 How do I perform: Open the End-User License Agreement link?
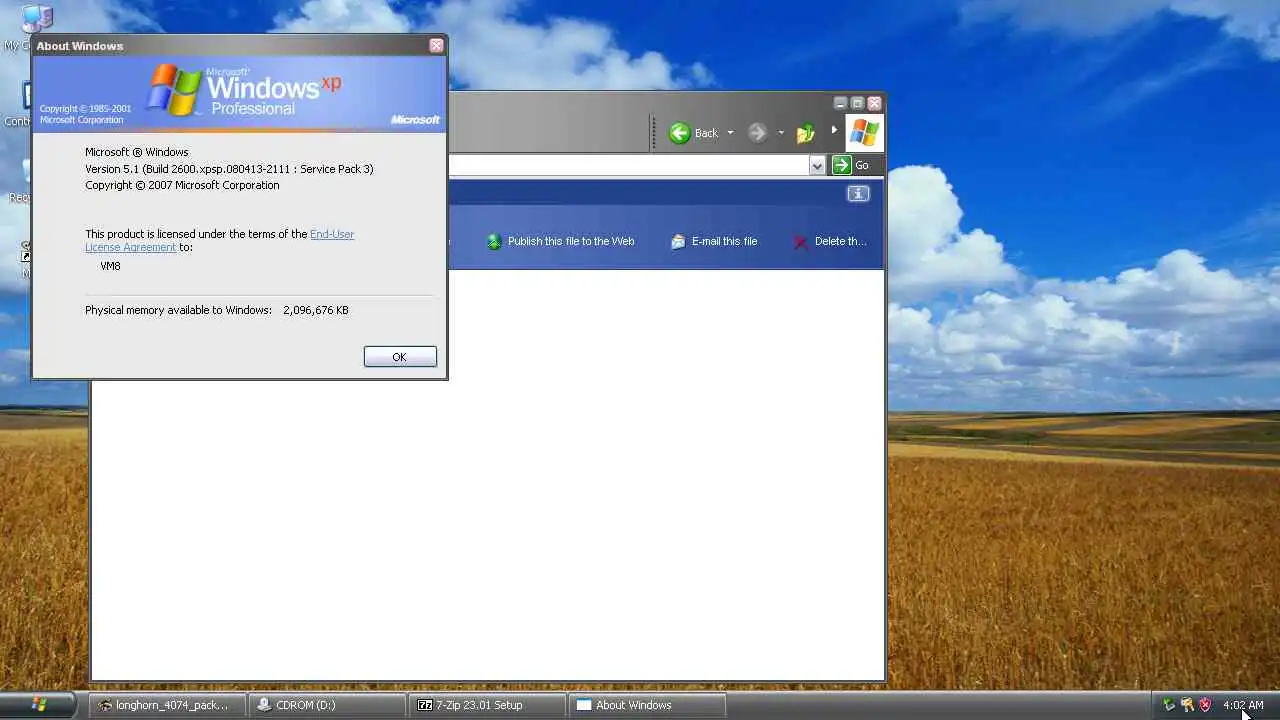point(219,240)
